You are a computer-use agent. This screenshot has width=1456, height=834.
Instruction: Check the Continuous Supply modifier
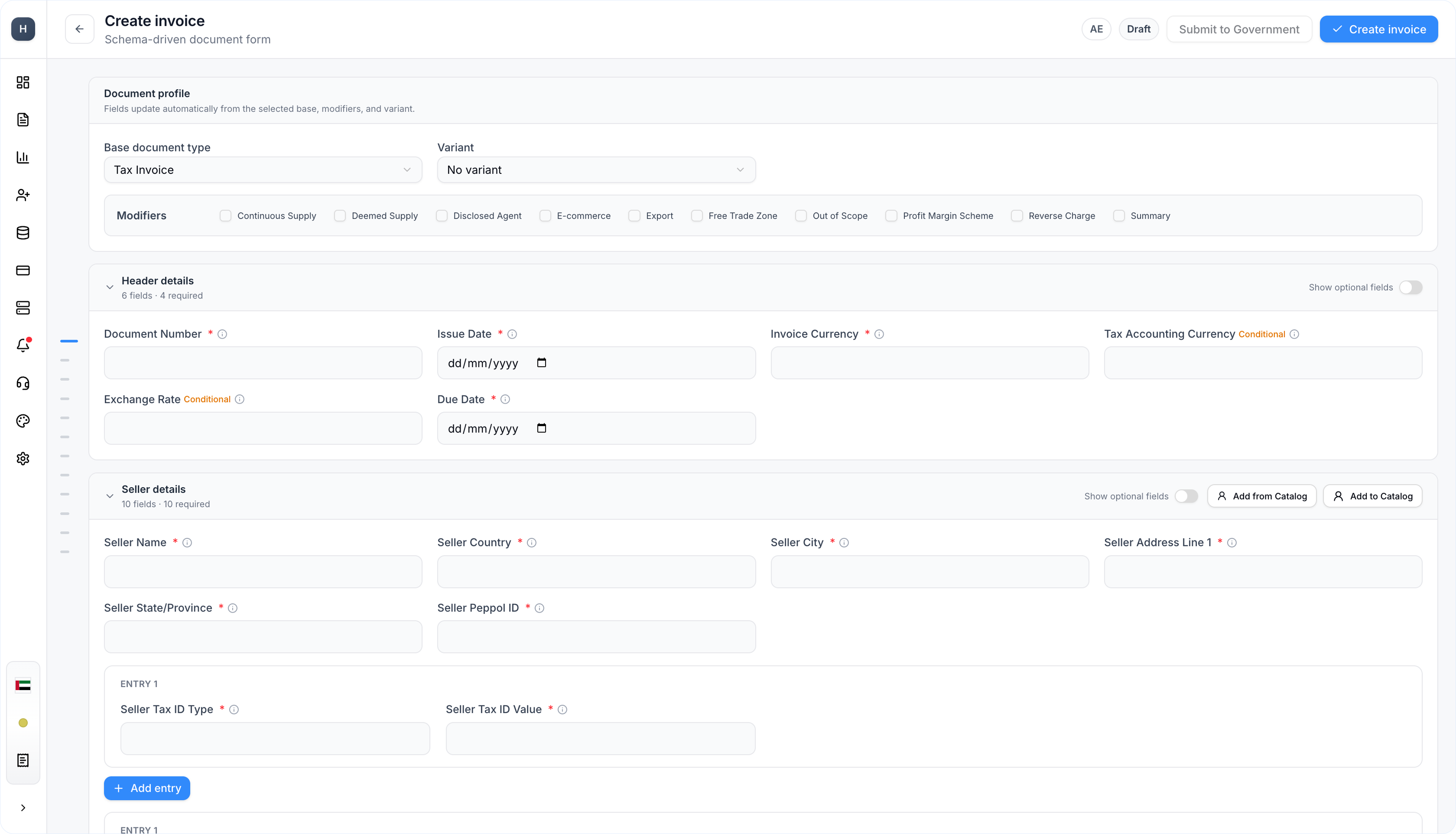[226, 216]
